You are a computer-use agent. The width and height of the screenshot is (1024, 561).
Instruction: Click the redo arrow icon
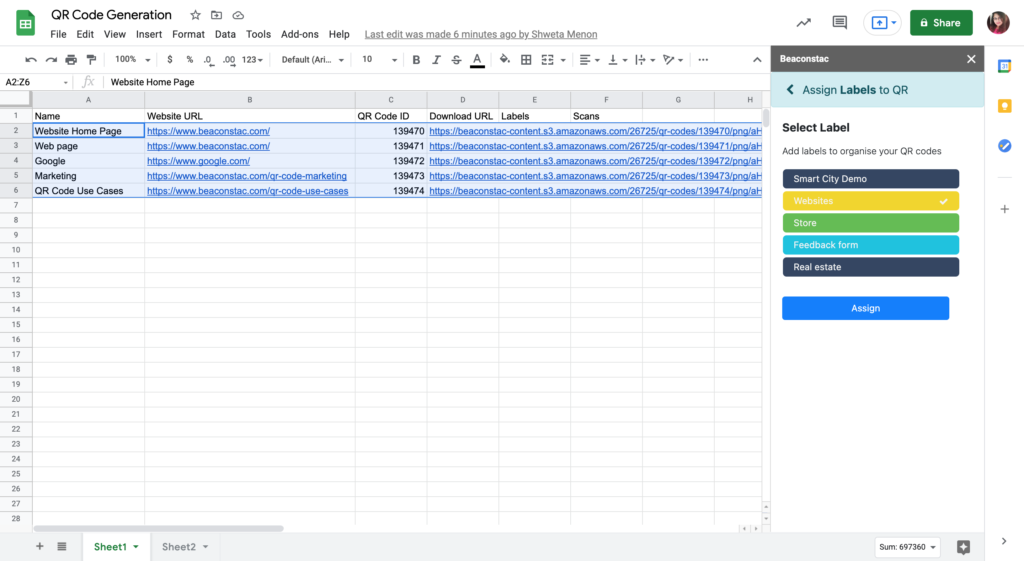coord(51,59)
